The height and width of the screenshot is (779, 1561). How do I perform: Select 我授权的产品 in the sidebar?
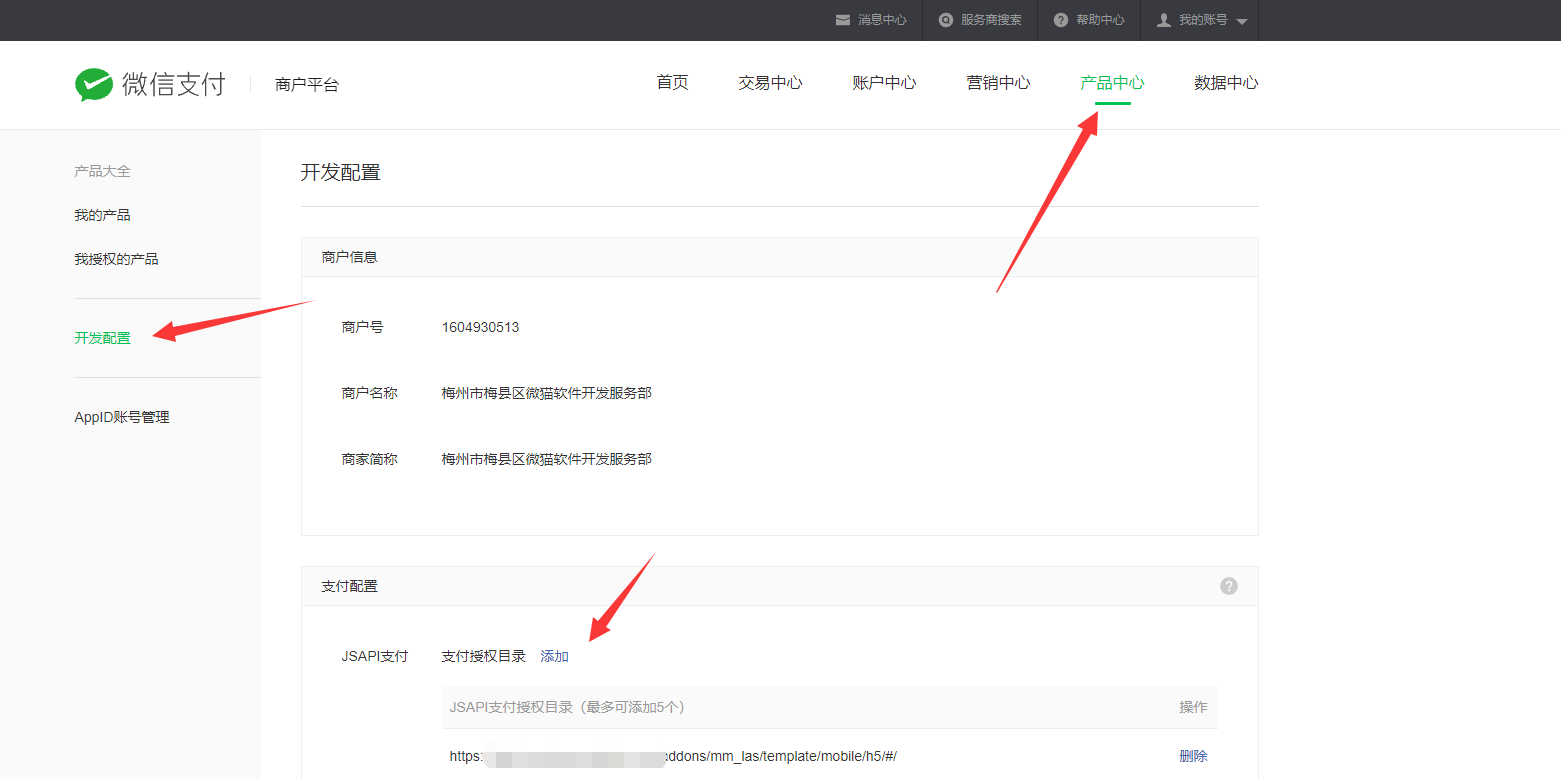pyautogui.click(x=116, y=259)
